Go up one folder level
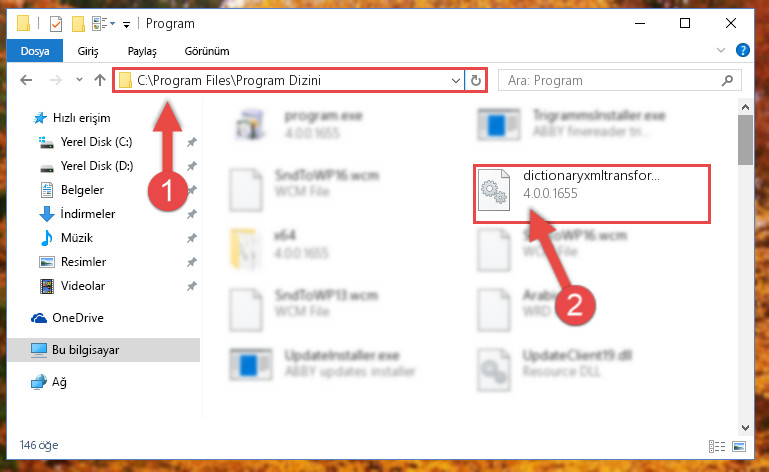The image size is (769, 472). [x=100, y=80]
